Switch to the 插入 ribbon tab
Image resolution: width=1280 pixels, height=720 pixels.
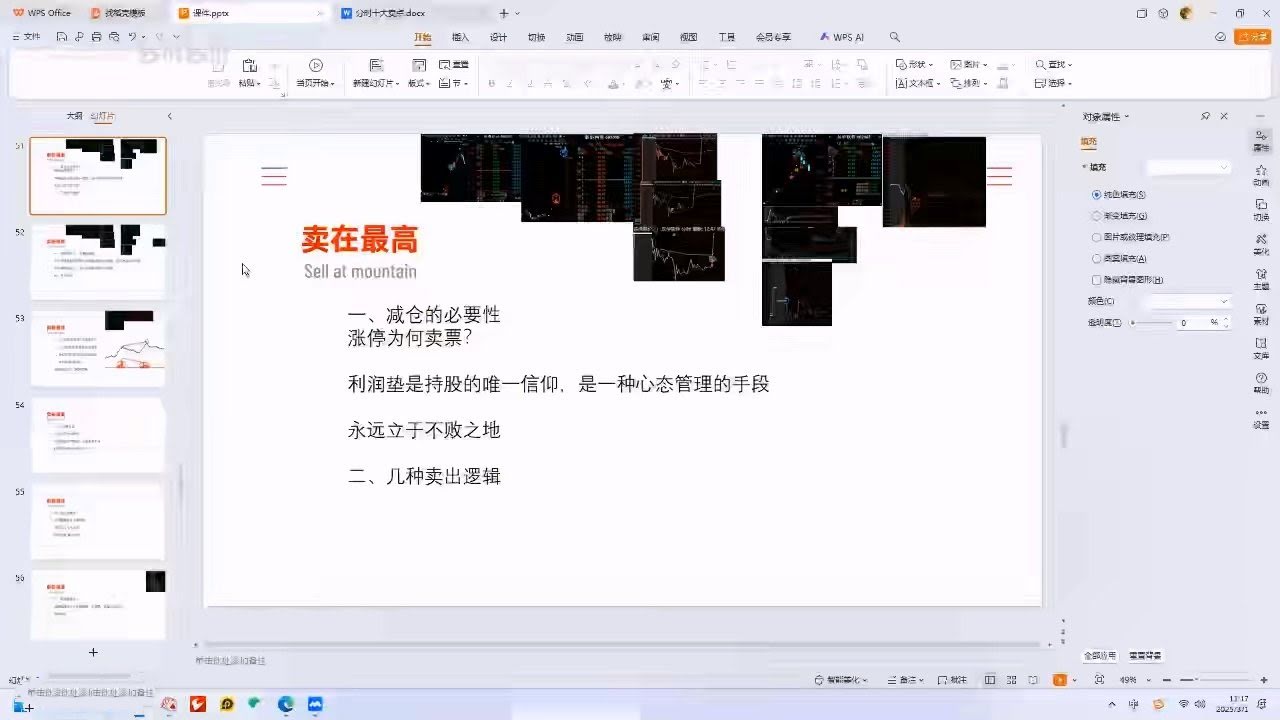[460, 37]
